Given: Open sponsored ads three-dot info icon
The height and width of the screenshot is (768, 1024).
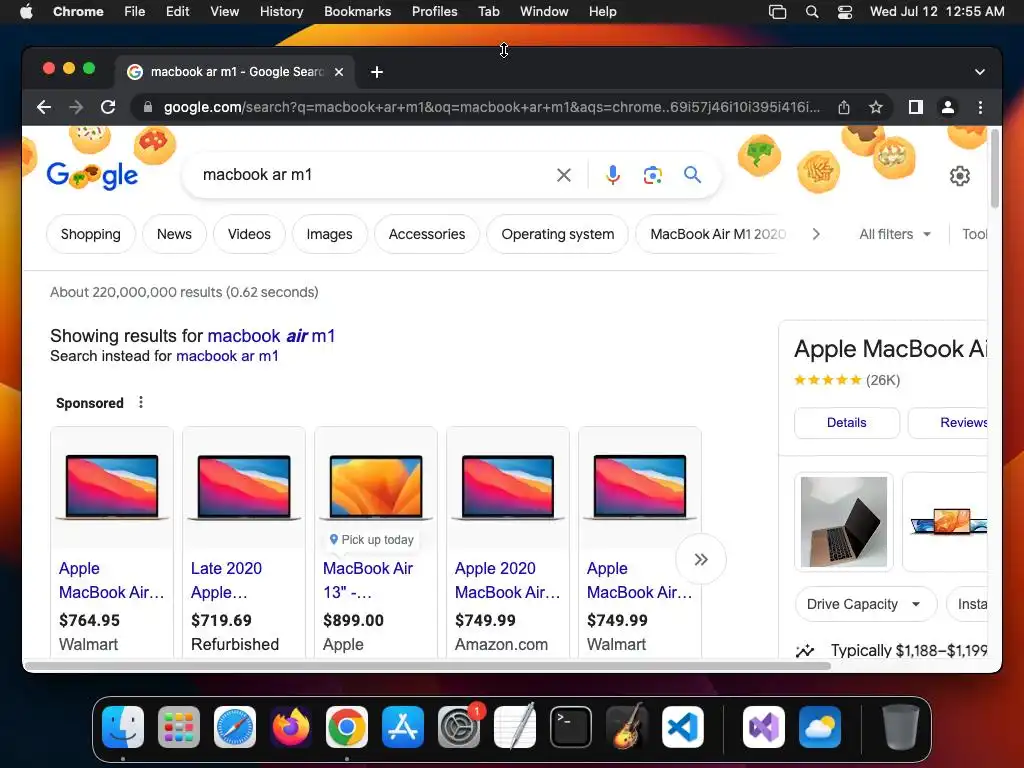Looking at the screenshot, I should 140,402.
